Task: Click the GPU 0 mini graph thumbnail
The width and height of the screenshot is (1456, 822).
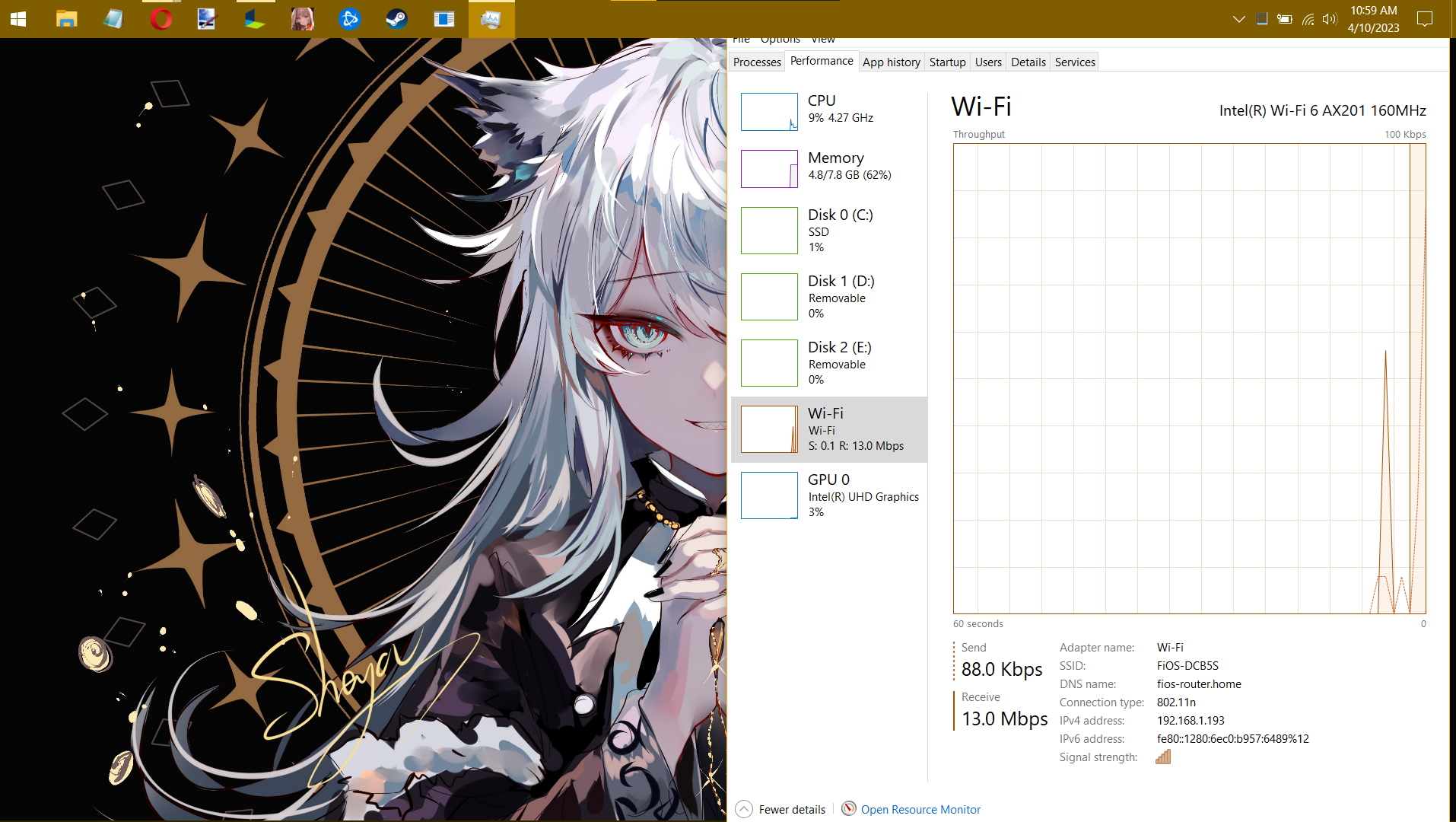Action: [769, 495]
